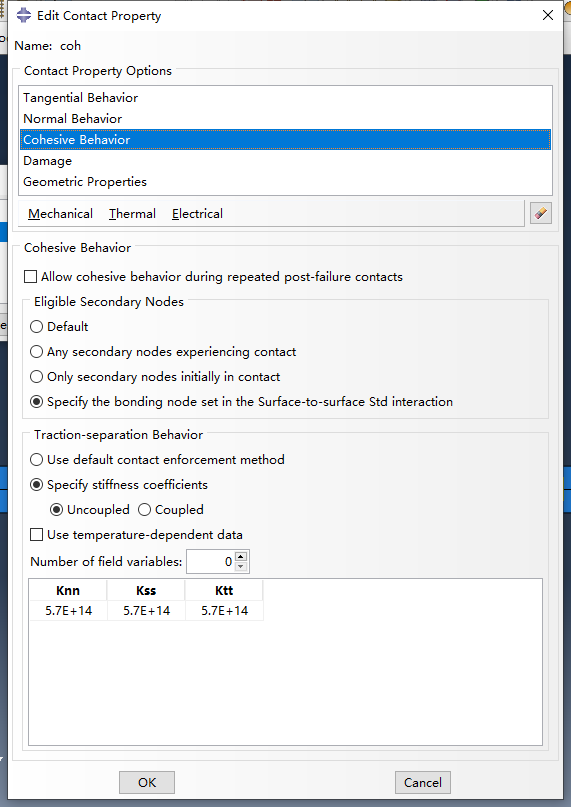Image resolution: width=571 pixels, height=807 pixels.
Task: Click the Abaqus dialog title icon
Action: 24,15
